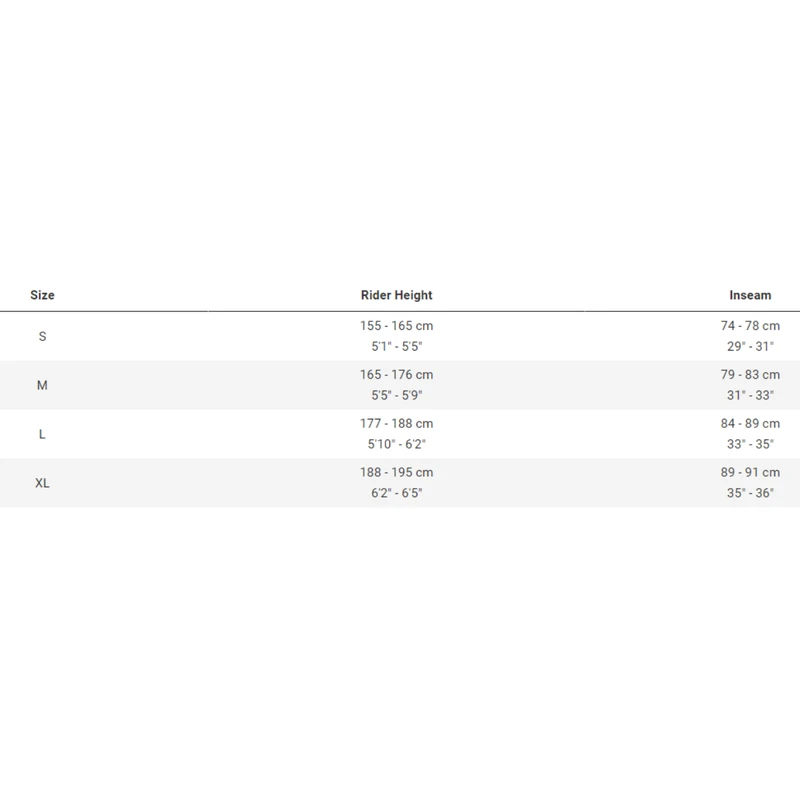The height and width of the screenshot is (800, 800).
Task: Select the S size row label
Action: point(42,336)
